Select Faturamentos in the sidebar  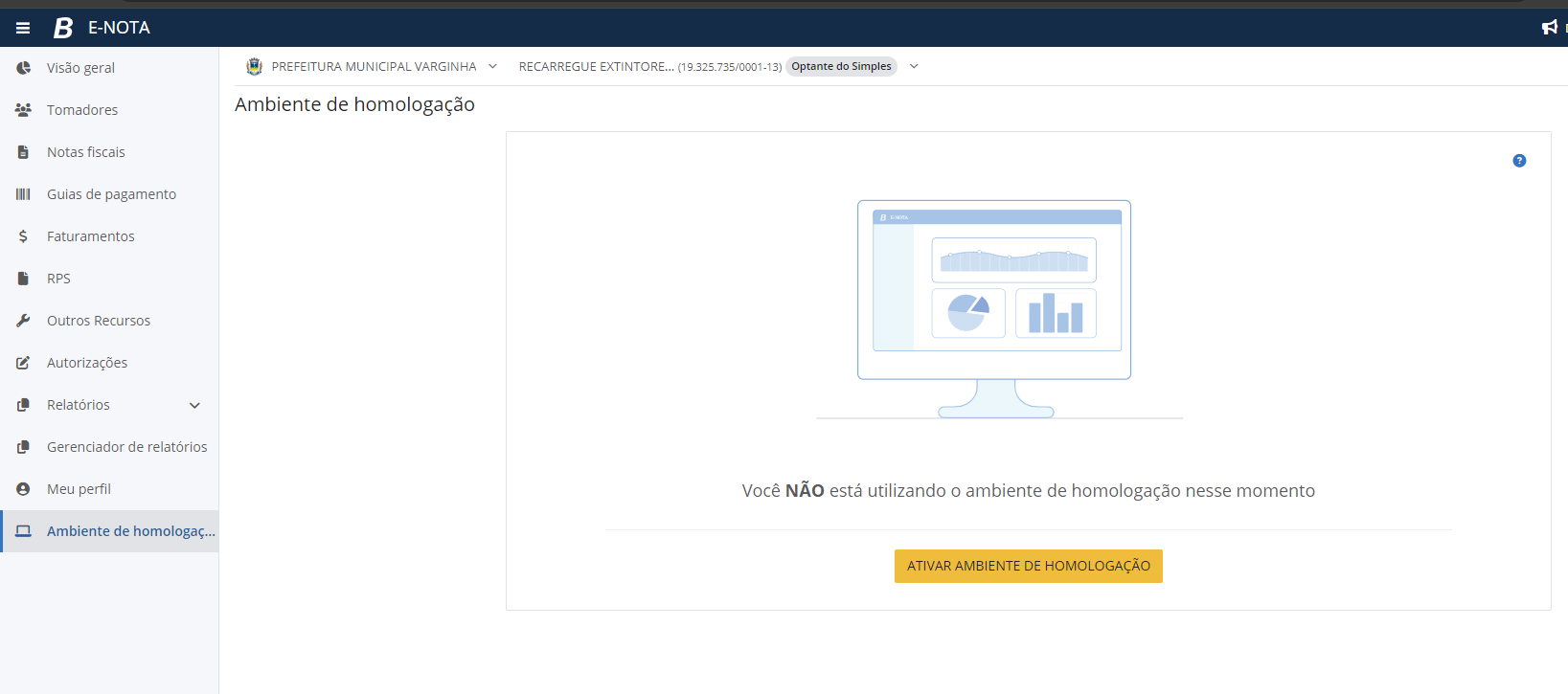click(x=109, y=236)
